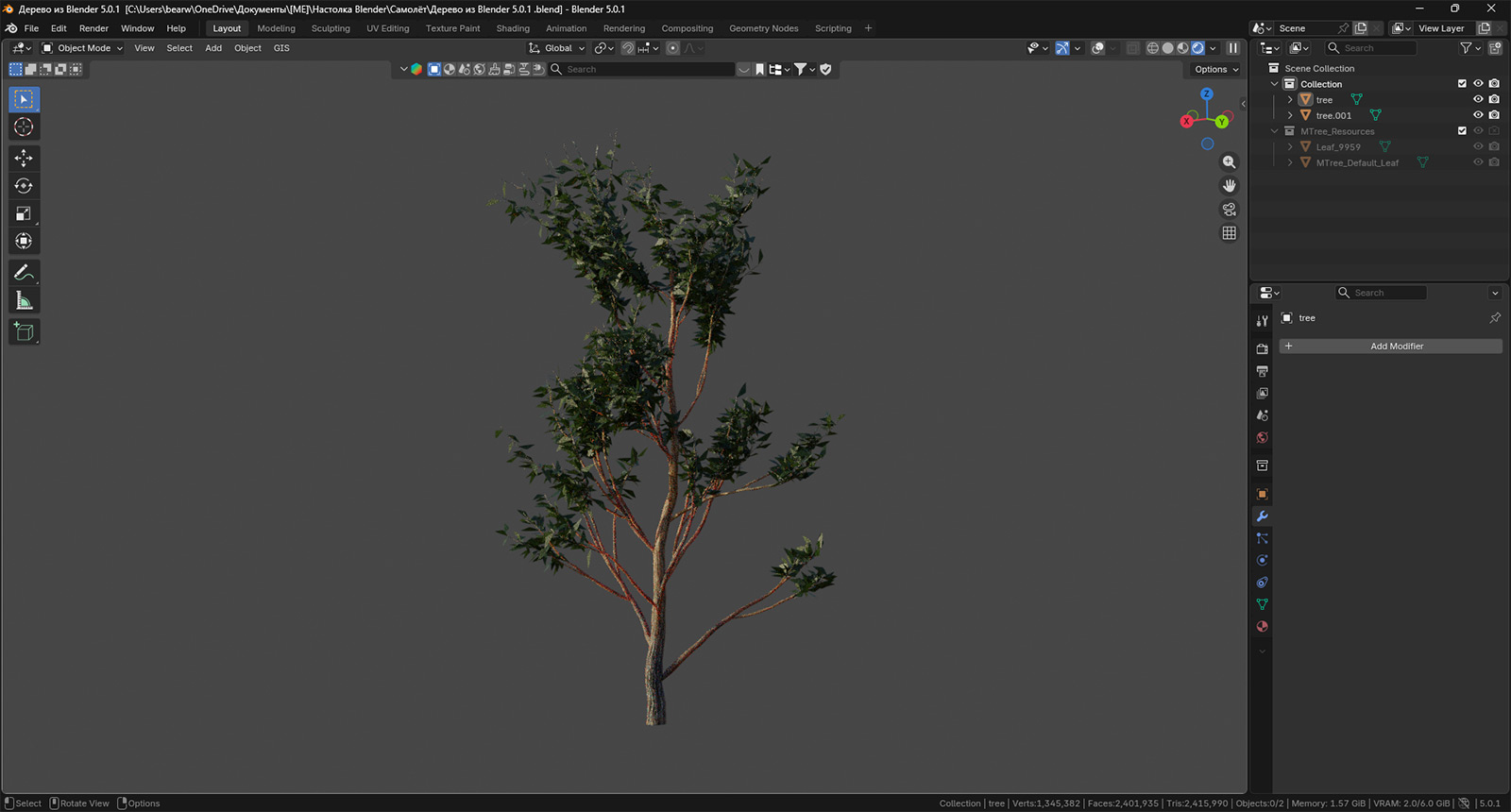1511x812 pixels.
Task: Open the Global transform orientation dropdown
Action: [x=557, y=48]
